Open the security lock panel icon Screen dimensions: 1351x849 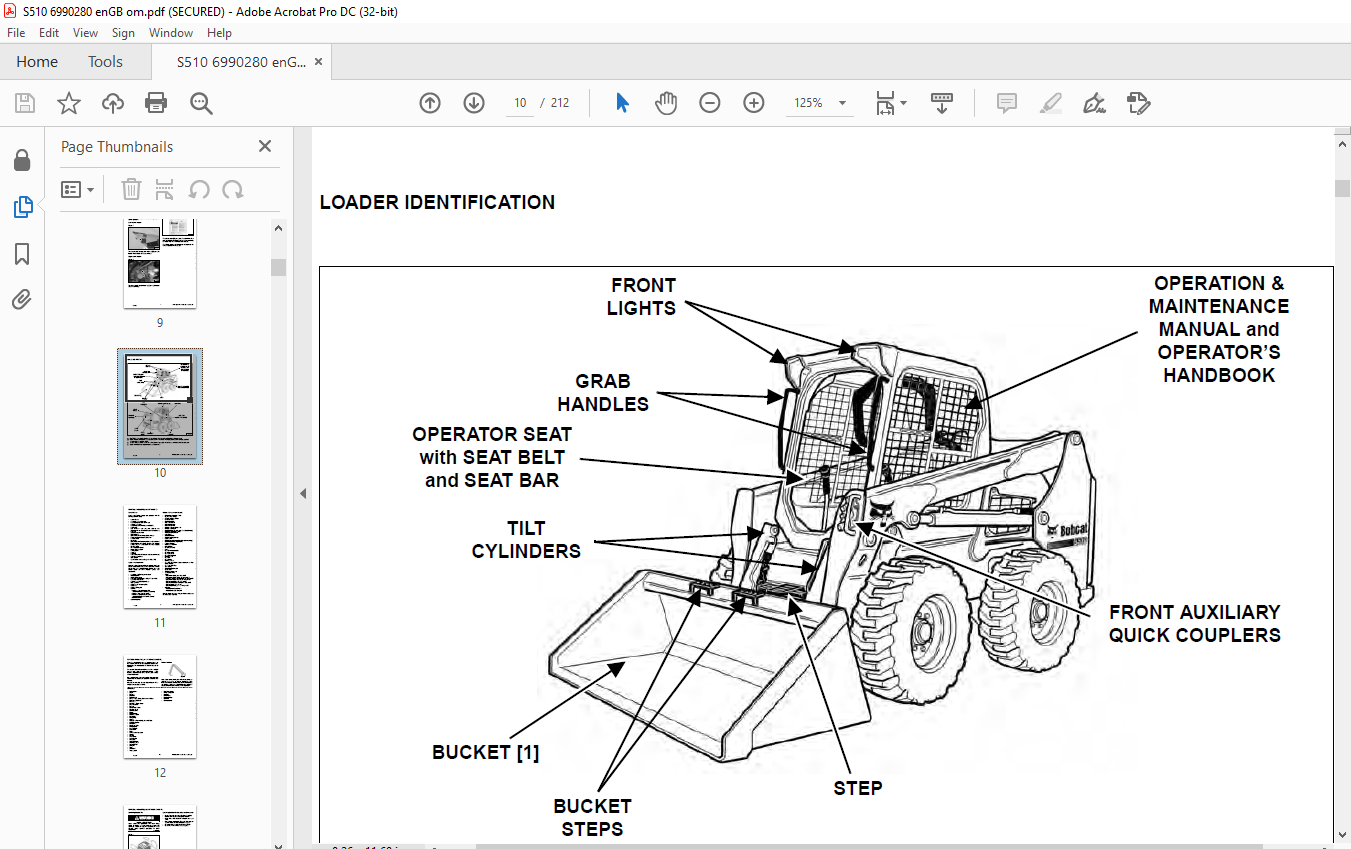click(22, 161)
